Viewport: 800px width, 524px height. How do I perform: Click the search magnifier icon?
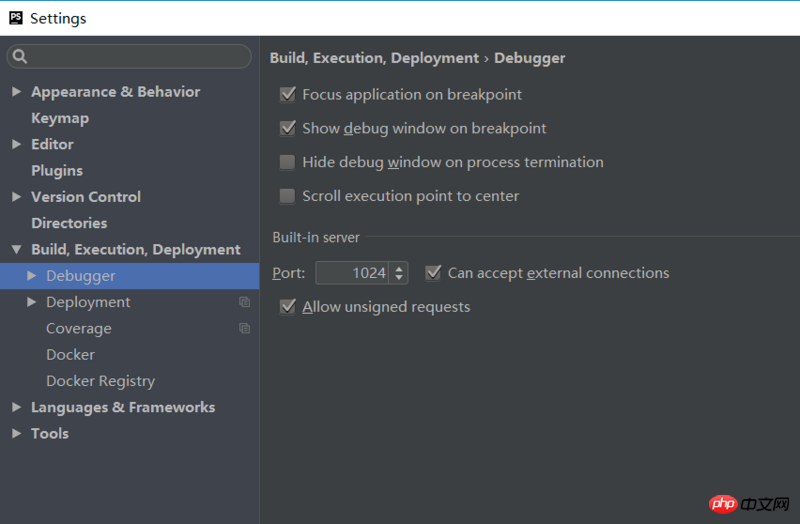tap(20, 57)
